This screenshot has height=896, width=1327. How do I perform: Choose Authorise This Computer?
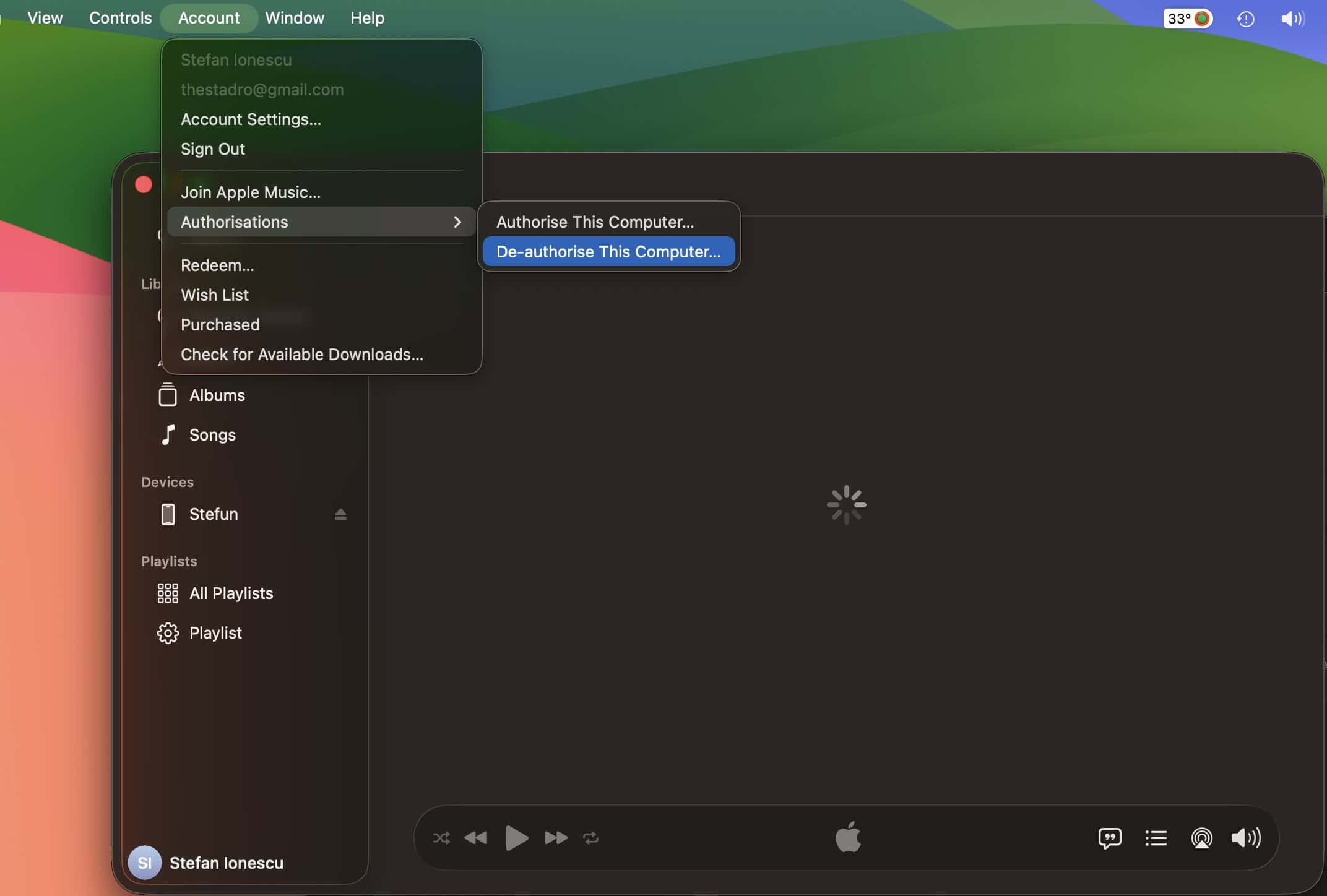594,222
